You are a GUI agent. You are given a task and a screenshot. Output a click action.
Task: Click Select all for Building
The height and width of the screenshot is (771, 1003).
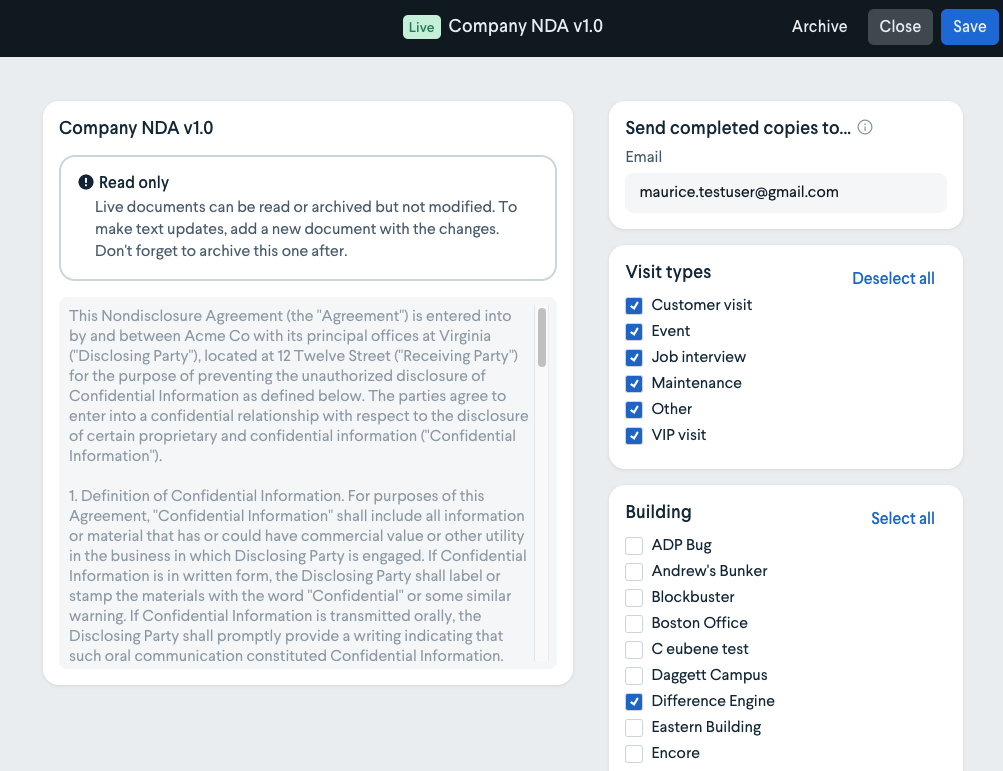(x=903, y=518)
